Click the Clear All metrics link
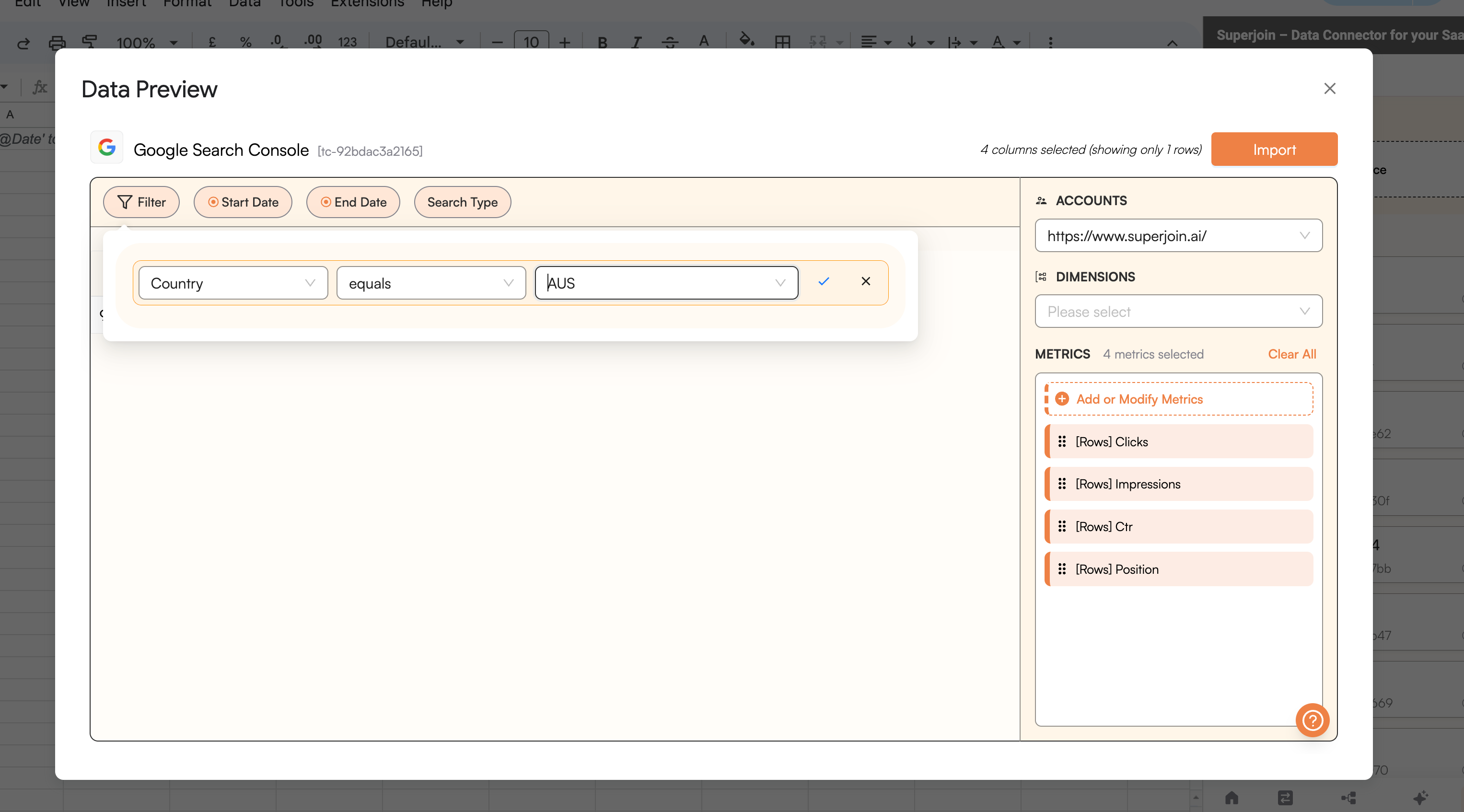Image resolution: width=1464 pixels, height=812 pixels. 1291,354
